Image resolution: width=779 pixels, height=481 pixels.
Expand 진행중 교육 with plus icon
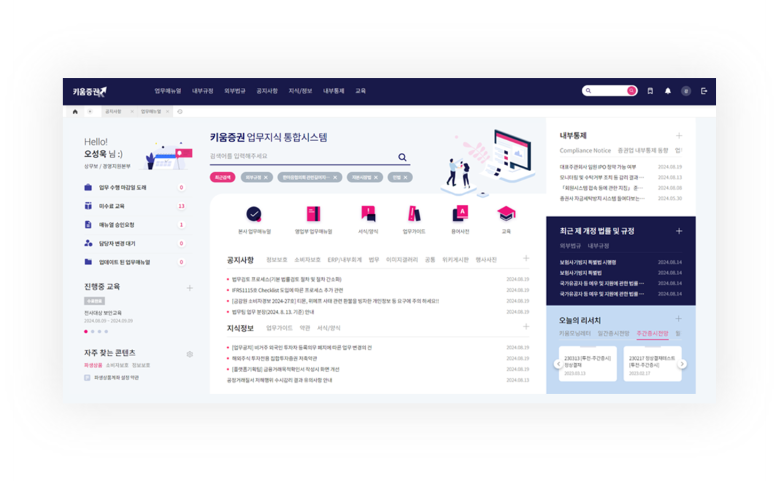tap(189, 288)
